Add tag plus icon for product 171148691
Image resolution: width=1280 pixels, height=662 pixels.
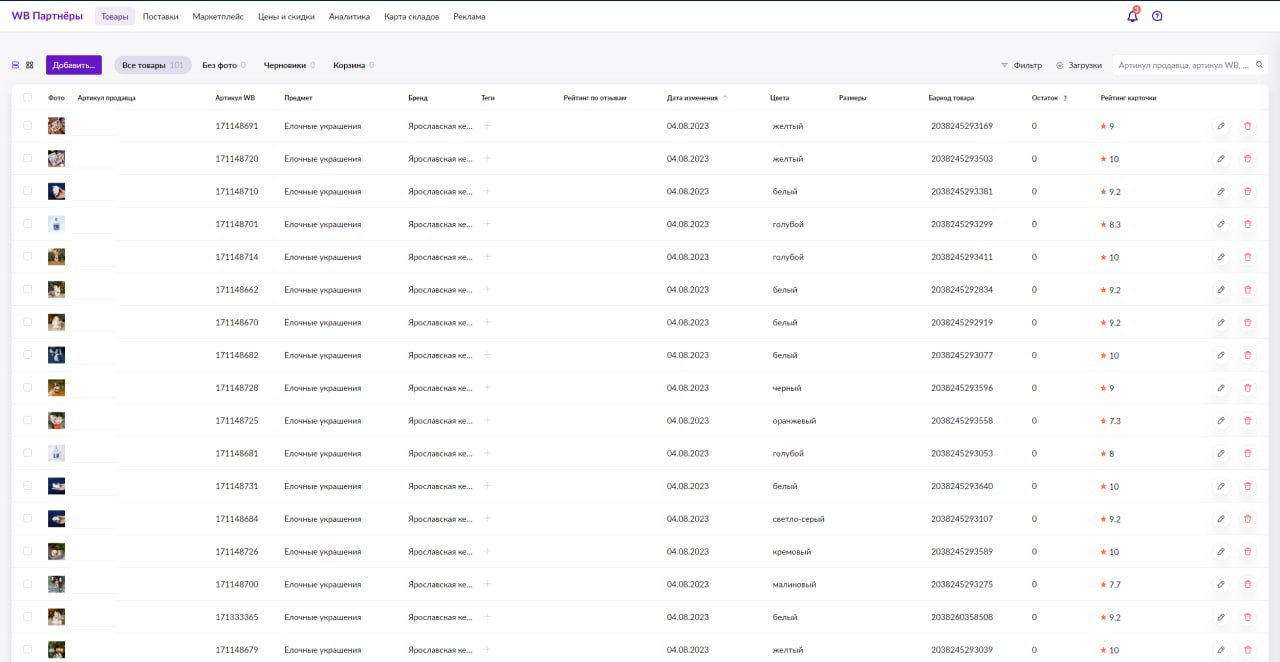click(487, 126)
